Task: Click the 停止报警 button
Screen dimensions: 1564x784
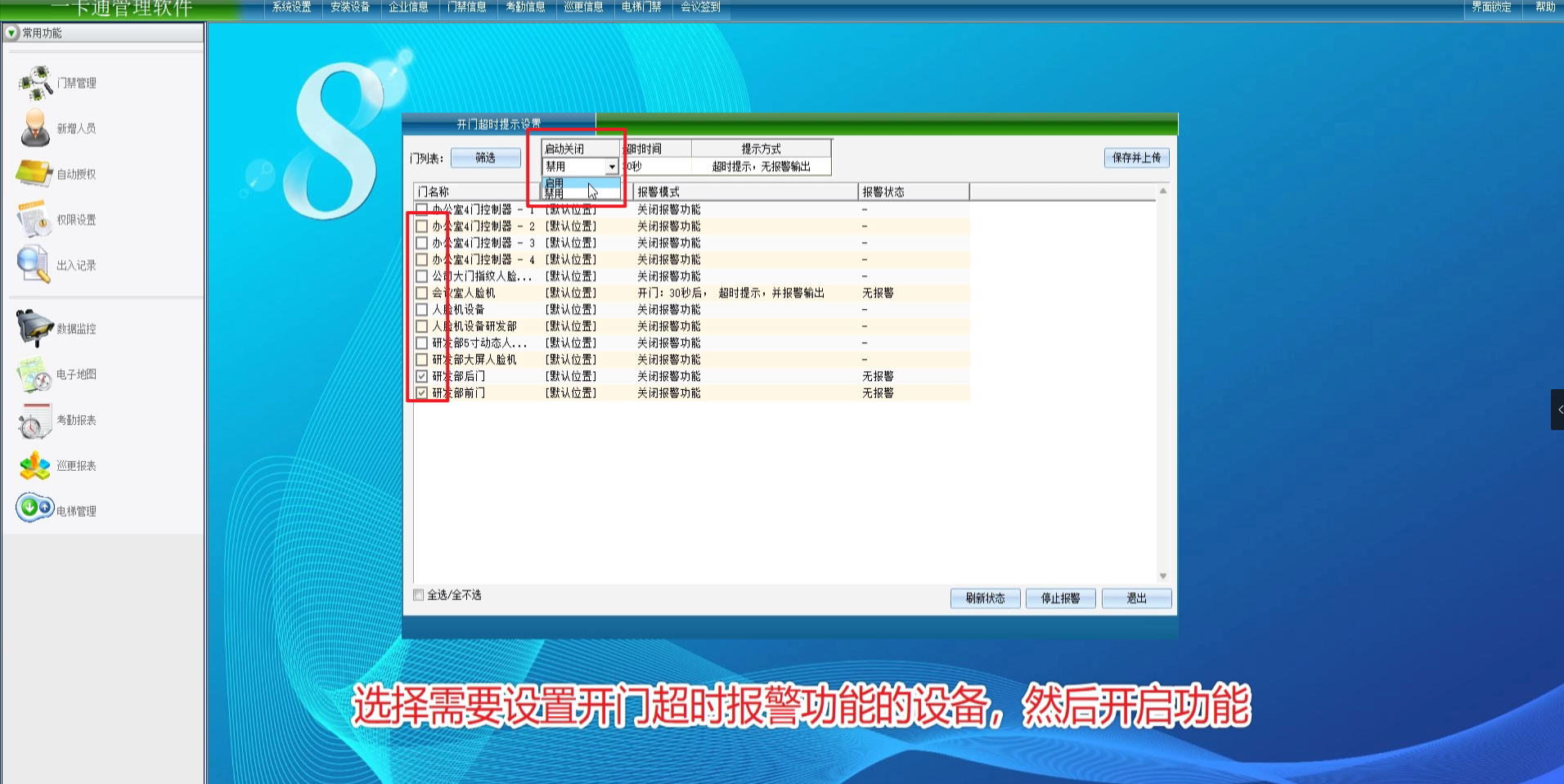Action: click(1060, 598)
